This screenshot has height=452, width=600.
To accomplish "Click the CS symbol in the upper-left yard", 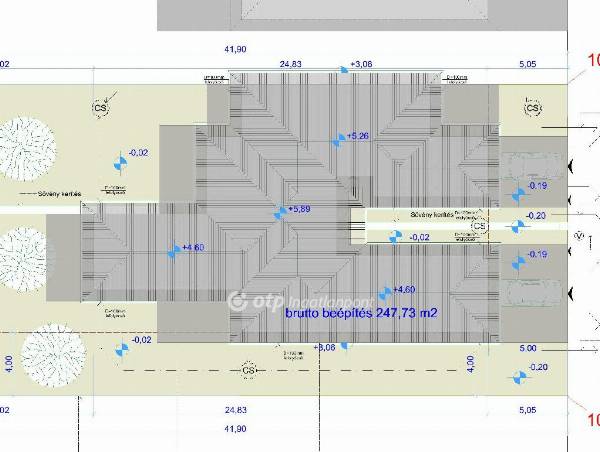I will pos(100,108).
